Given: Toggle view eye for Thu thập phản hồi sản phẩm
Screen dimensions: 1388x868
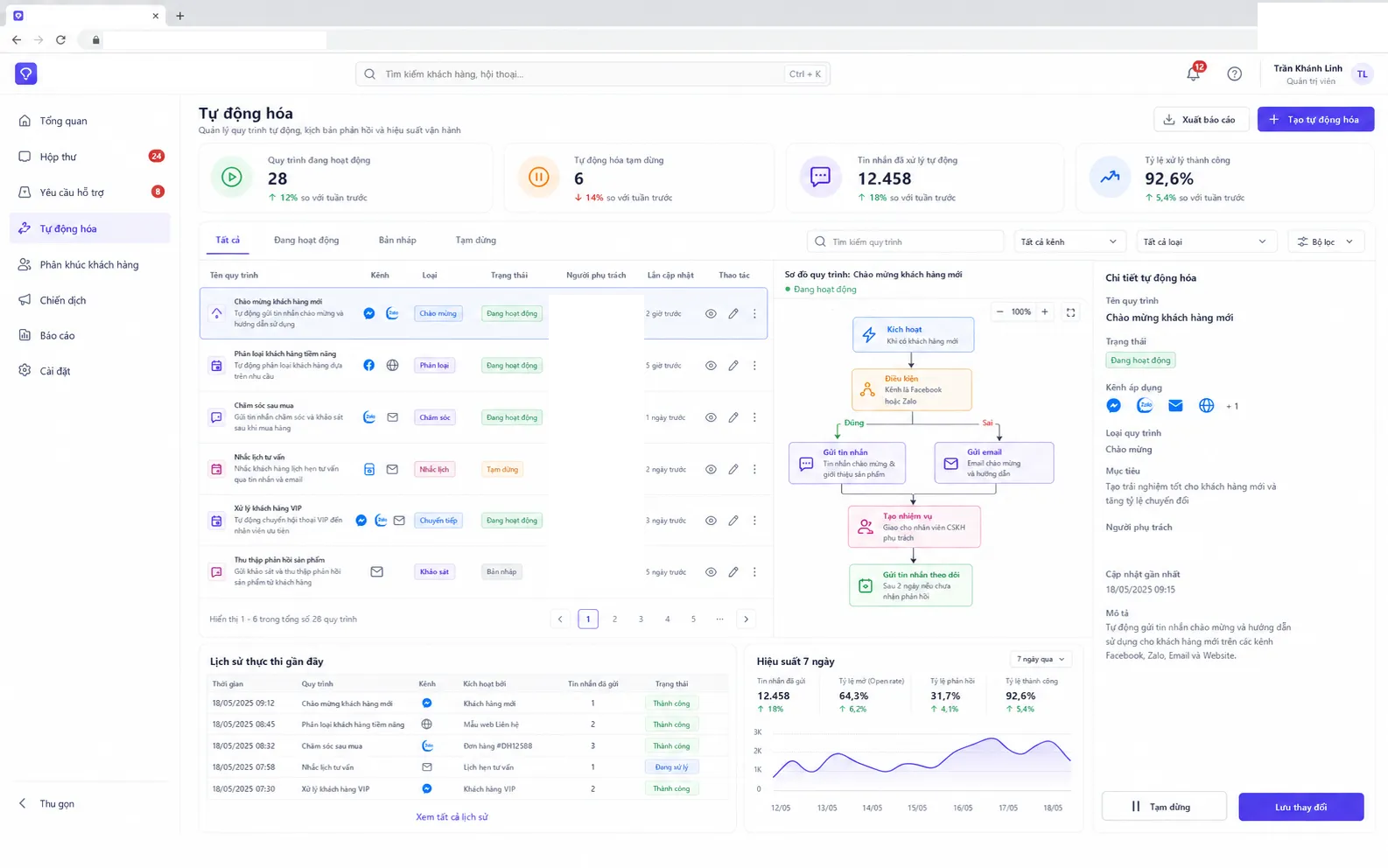Looking at the screenshot, I should pos(711,571).
